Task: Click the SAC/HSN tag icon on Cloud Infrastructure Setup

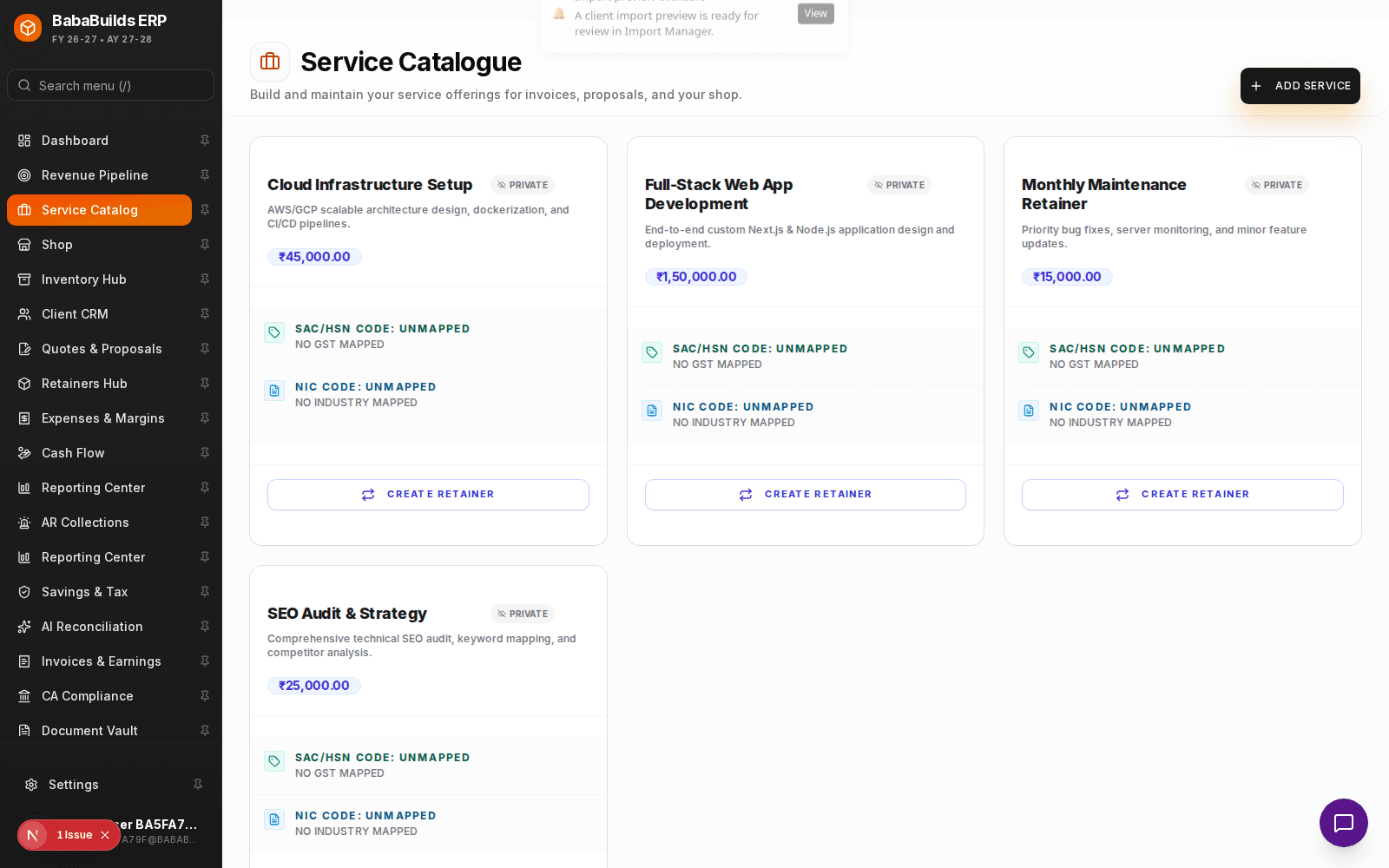Action: pyautogui.click(x=274, y=332)
